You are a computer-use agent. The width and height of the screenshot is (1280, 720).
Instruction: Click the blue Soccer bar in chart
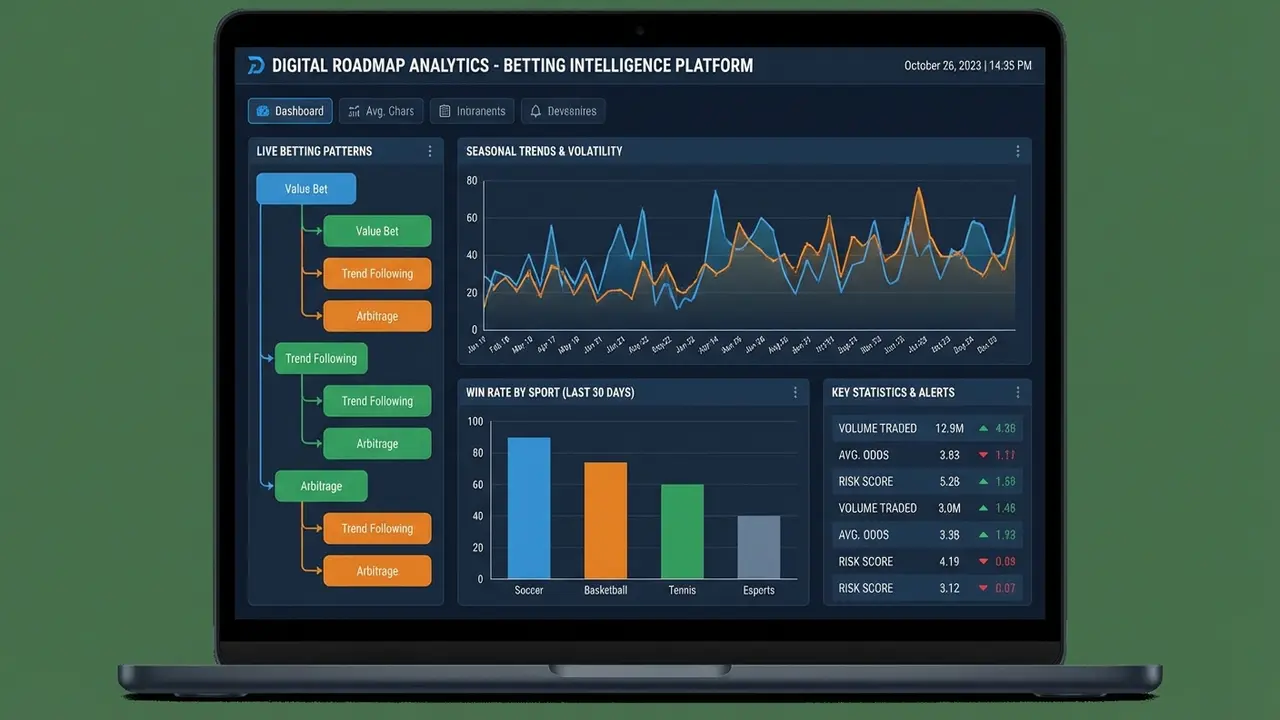point(528,508)
